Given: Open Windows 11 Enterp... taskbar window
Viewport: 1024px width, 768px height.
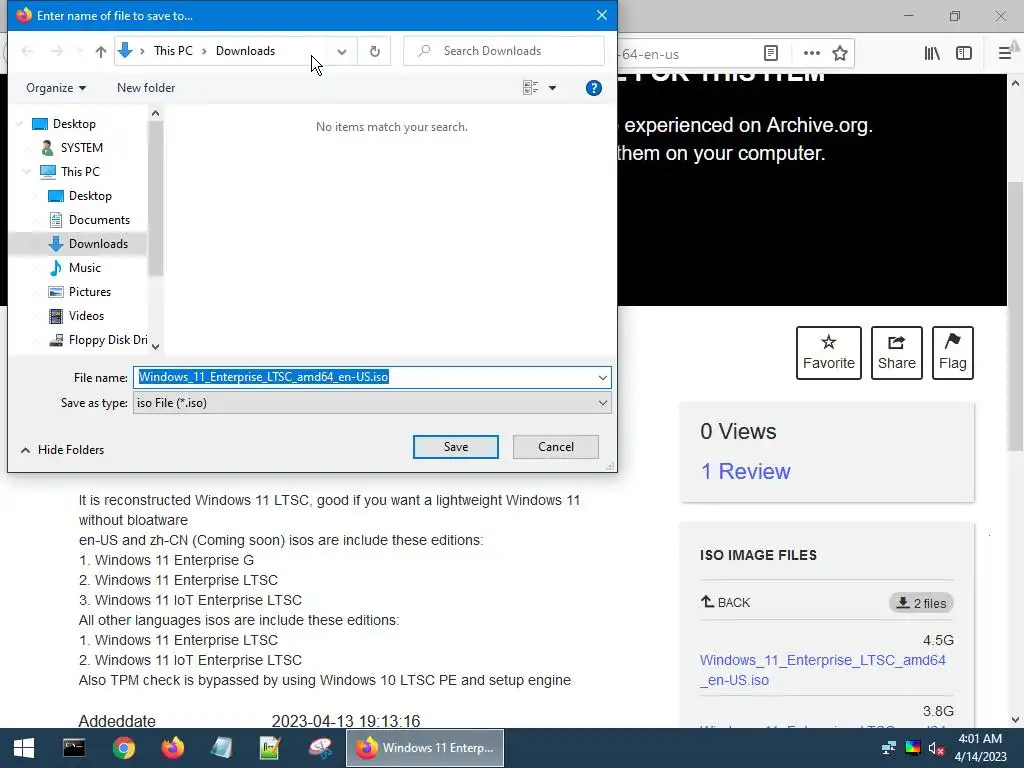Looking at the screenshot, I should click(x=424, y=748).
